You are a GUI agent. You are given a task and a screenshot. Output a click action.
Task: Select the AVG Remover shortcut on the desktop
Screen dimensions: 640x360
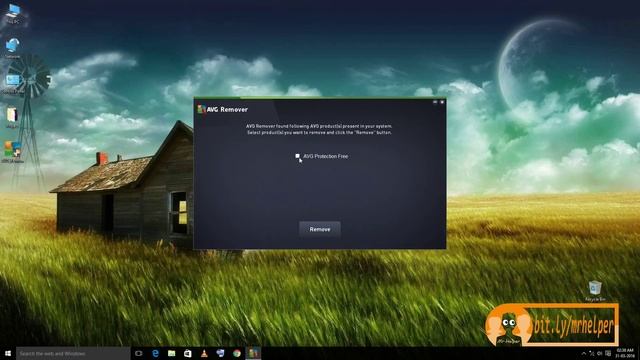tap(12, 152)
